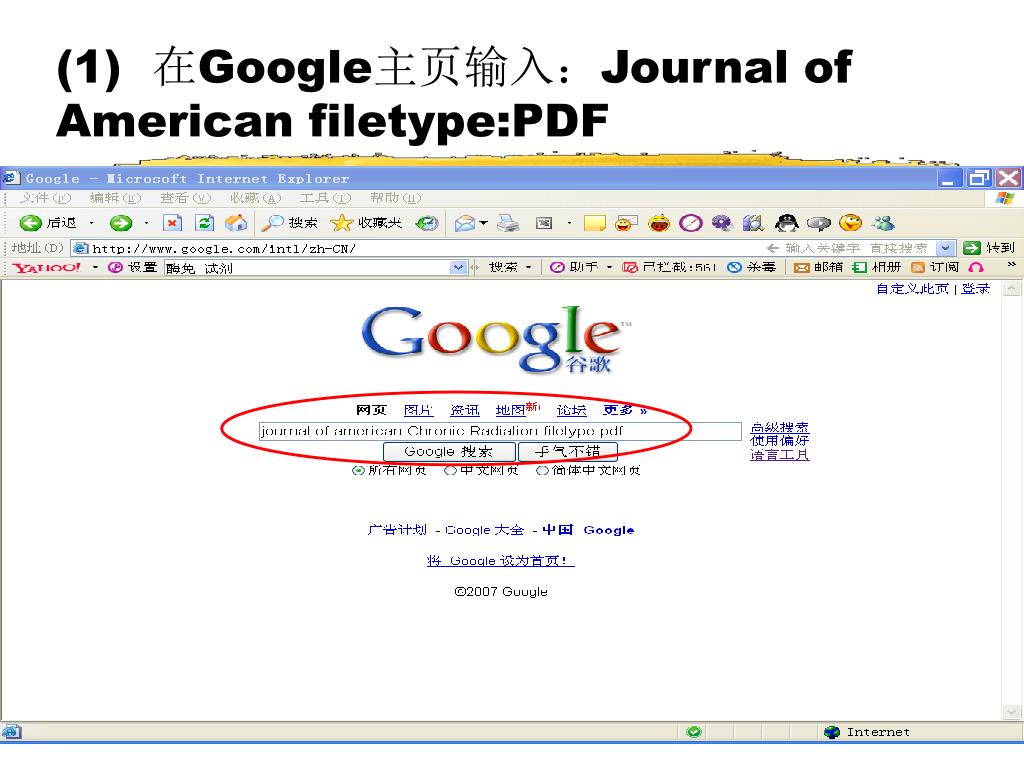Click the Back (后退) arrow button
The image size is (1024, 768).
click(x=47, y=223)
